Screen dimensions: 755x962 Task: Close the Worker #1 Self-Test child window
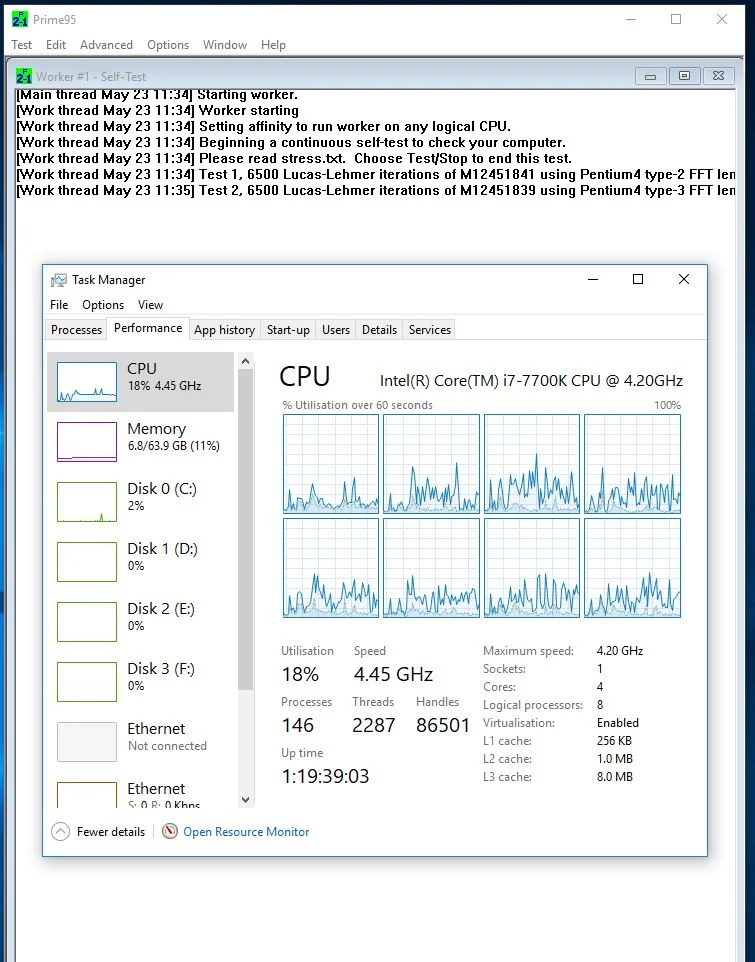719,76
